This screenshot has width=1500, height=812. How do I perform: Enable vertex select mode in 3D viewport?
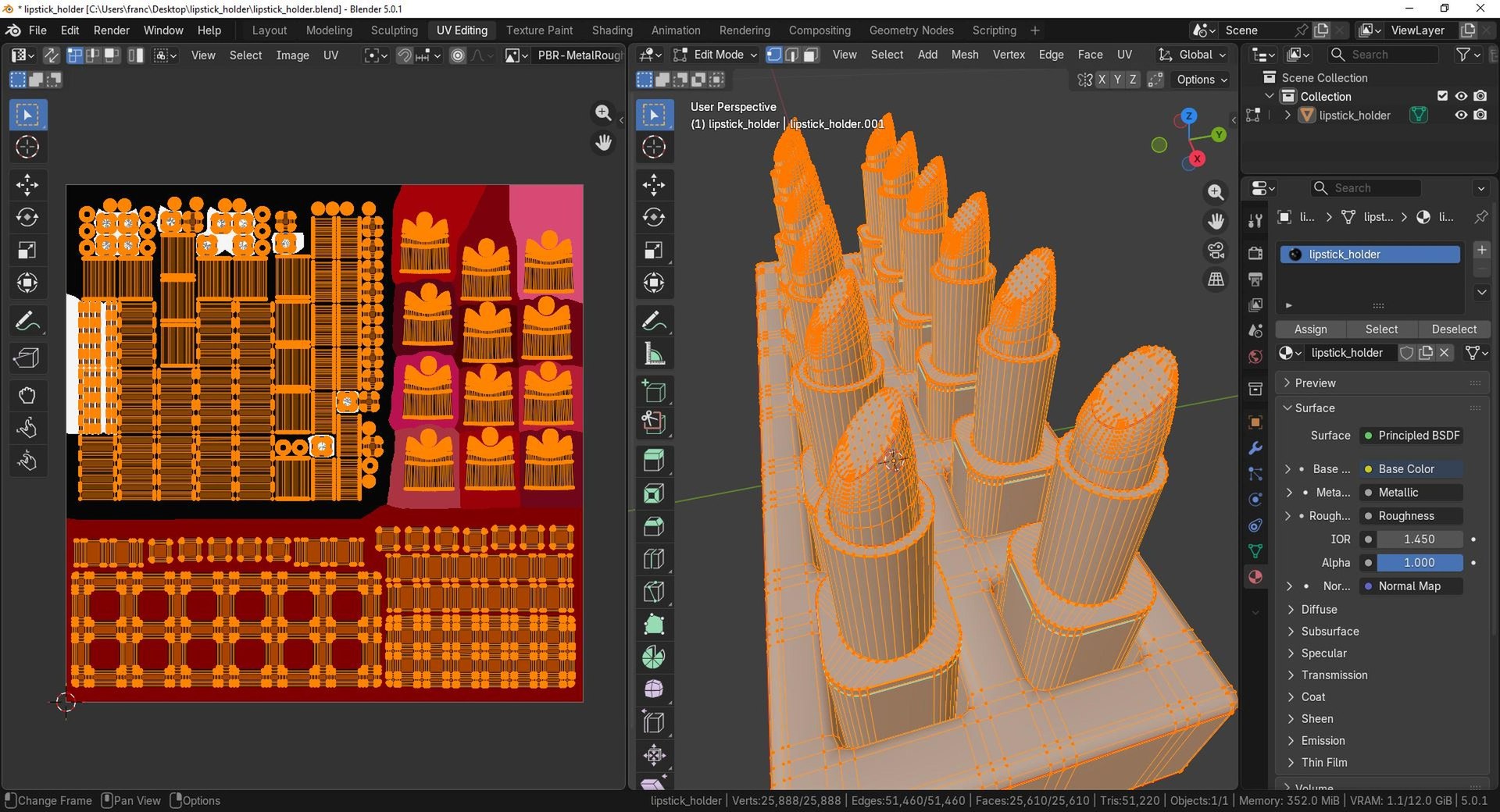(x=774, y=55)
